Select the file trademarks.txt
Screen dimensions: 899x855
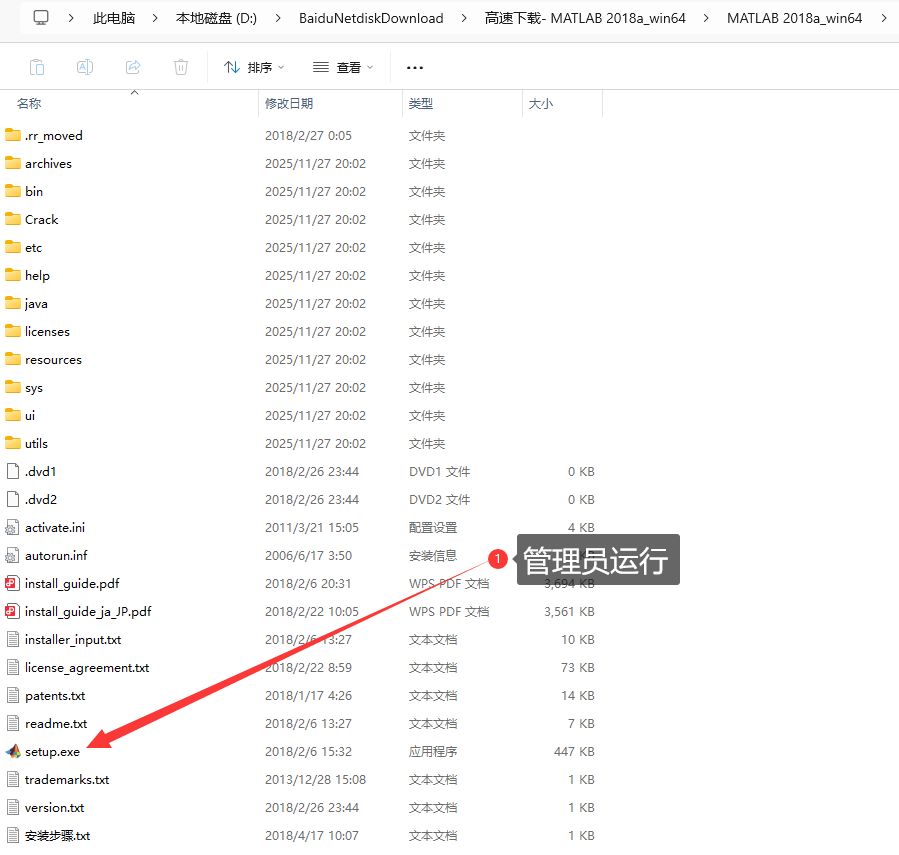(67, 779)
